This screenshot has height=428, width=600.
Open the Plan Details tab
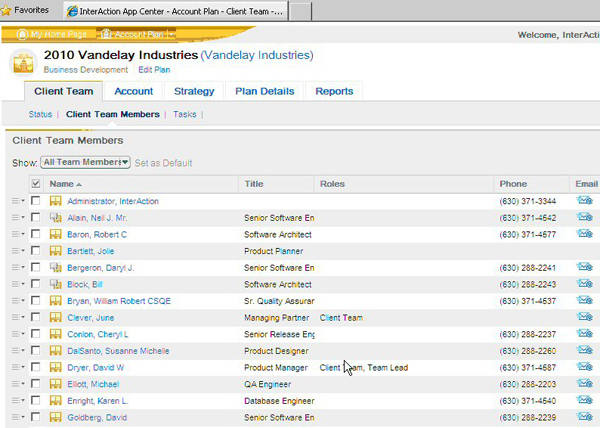pyautogui.click(x=264, y=91)
